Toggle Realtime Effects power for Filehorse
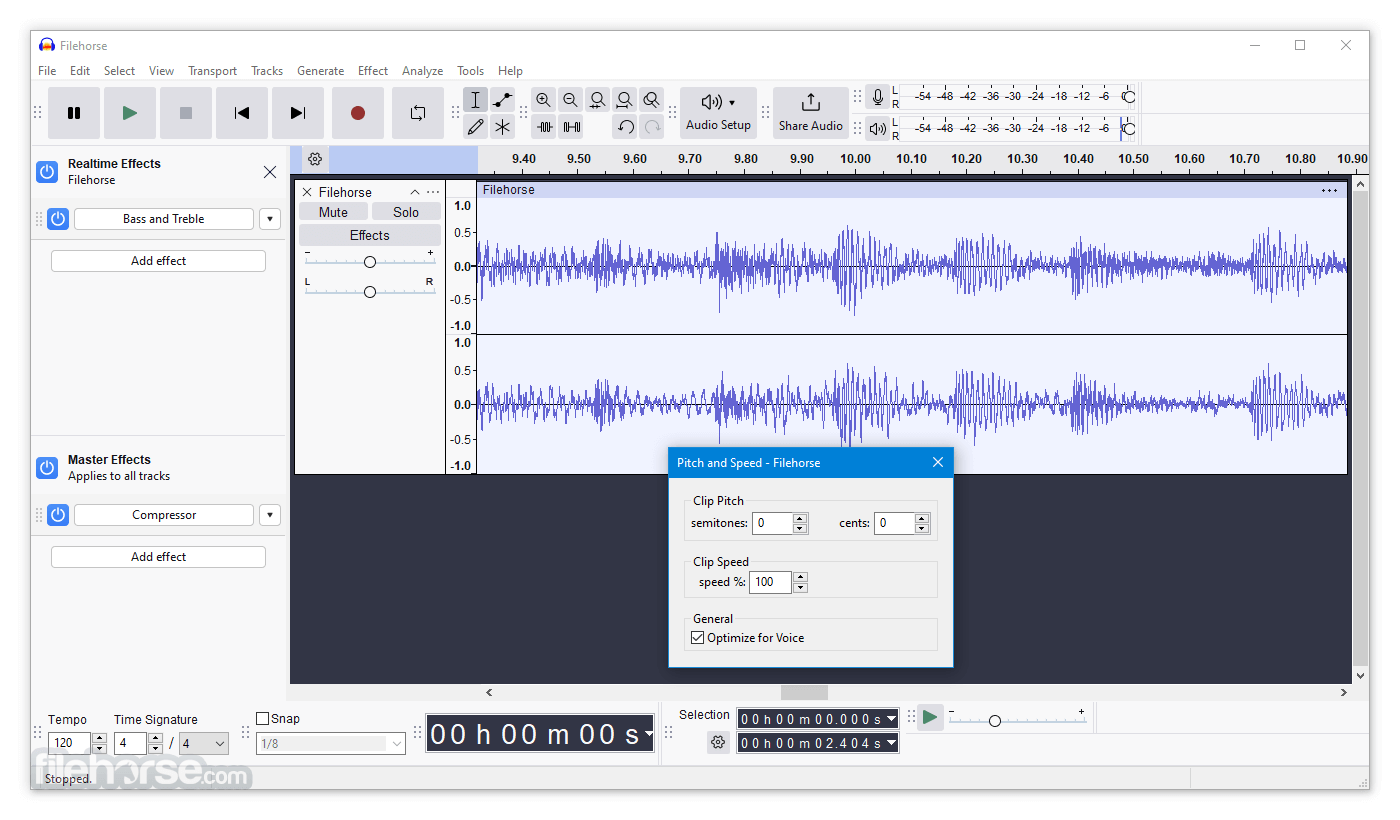 (47, 172)
